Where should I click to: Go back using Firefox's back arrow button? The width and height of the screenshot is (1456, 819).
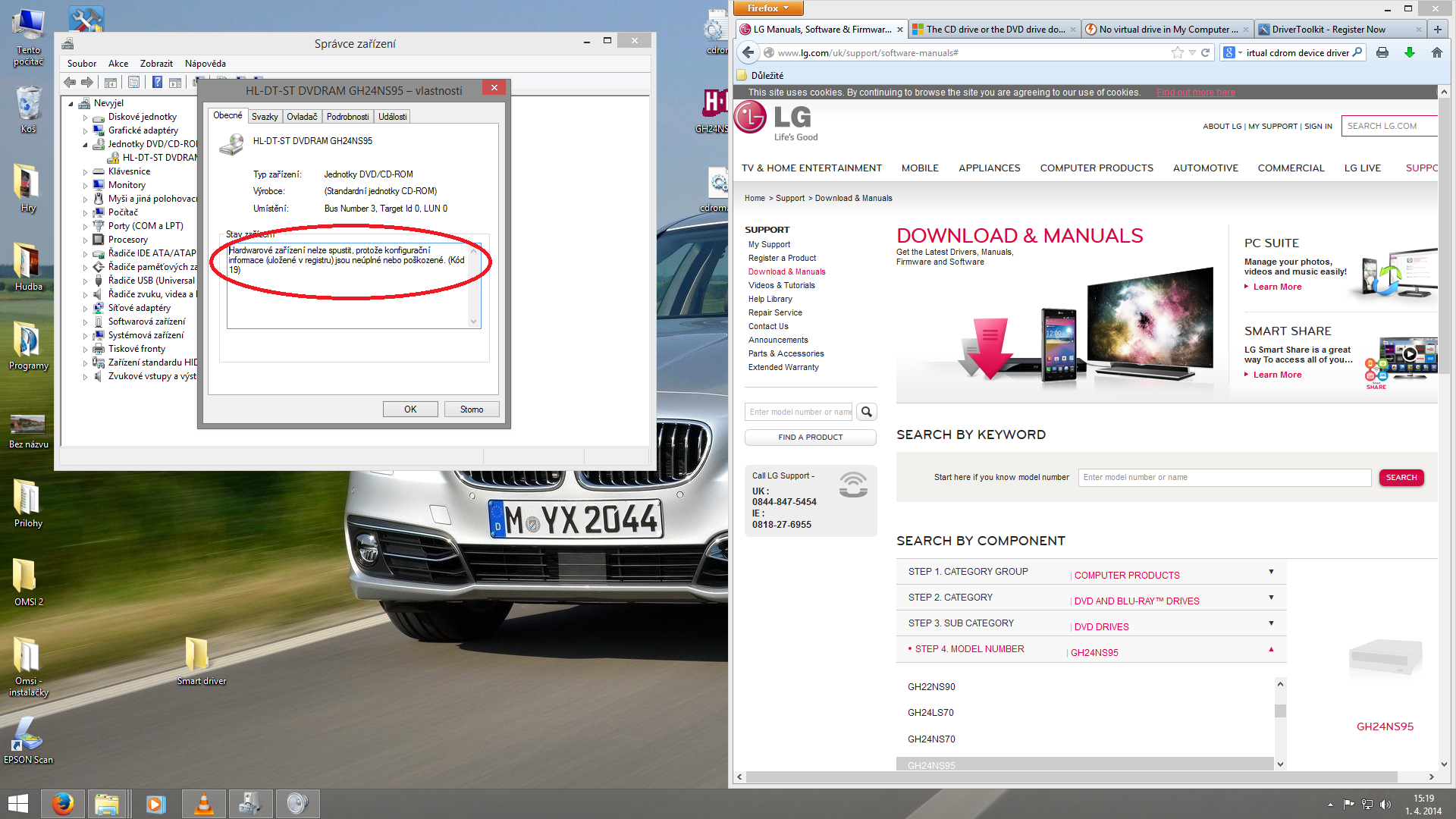coord(748,52)
